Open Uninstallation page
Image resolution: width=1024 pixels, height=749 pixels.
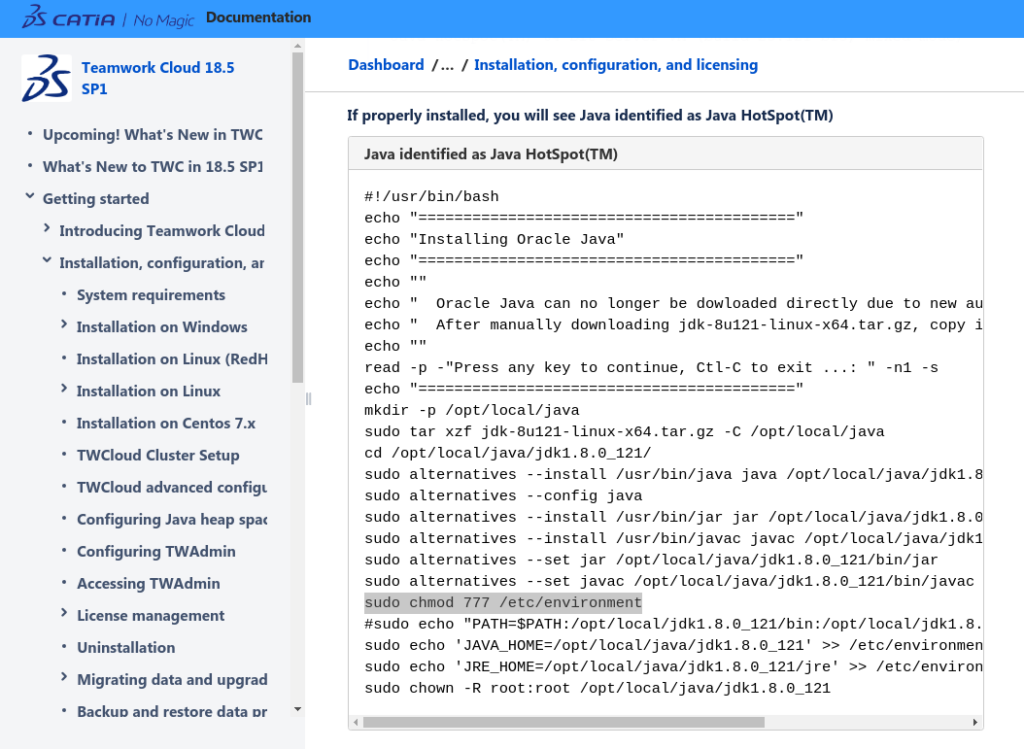(x=126, y=647)
